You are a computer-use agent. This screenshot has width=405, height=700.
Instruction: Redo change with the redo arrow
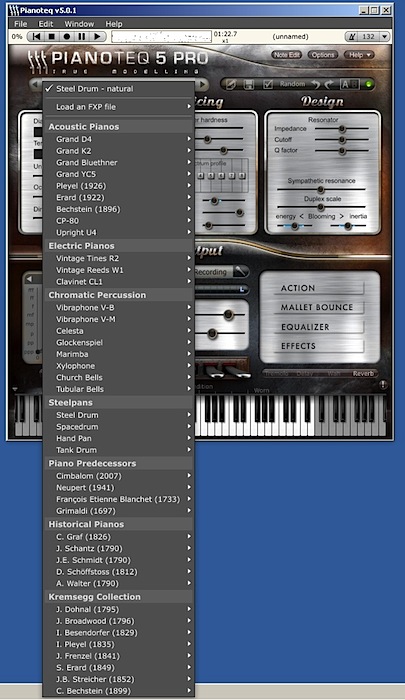pyautogui.click(x=329, y=84)
